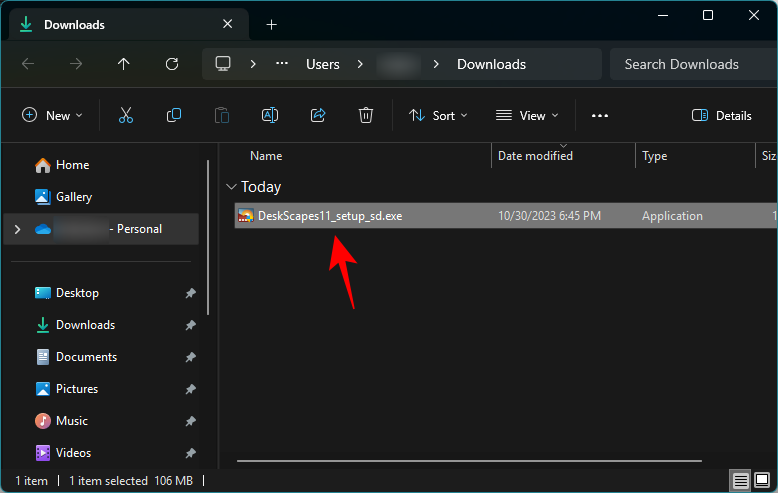Click chevron before Downloads breadcrumb
This screenshot has height=493, width=778.
click(x=436, y=64)
